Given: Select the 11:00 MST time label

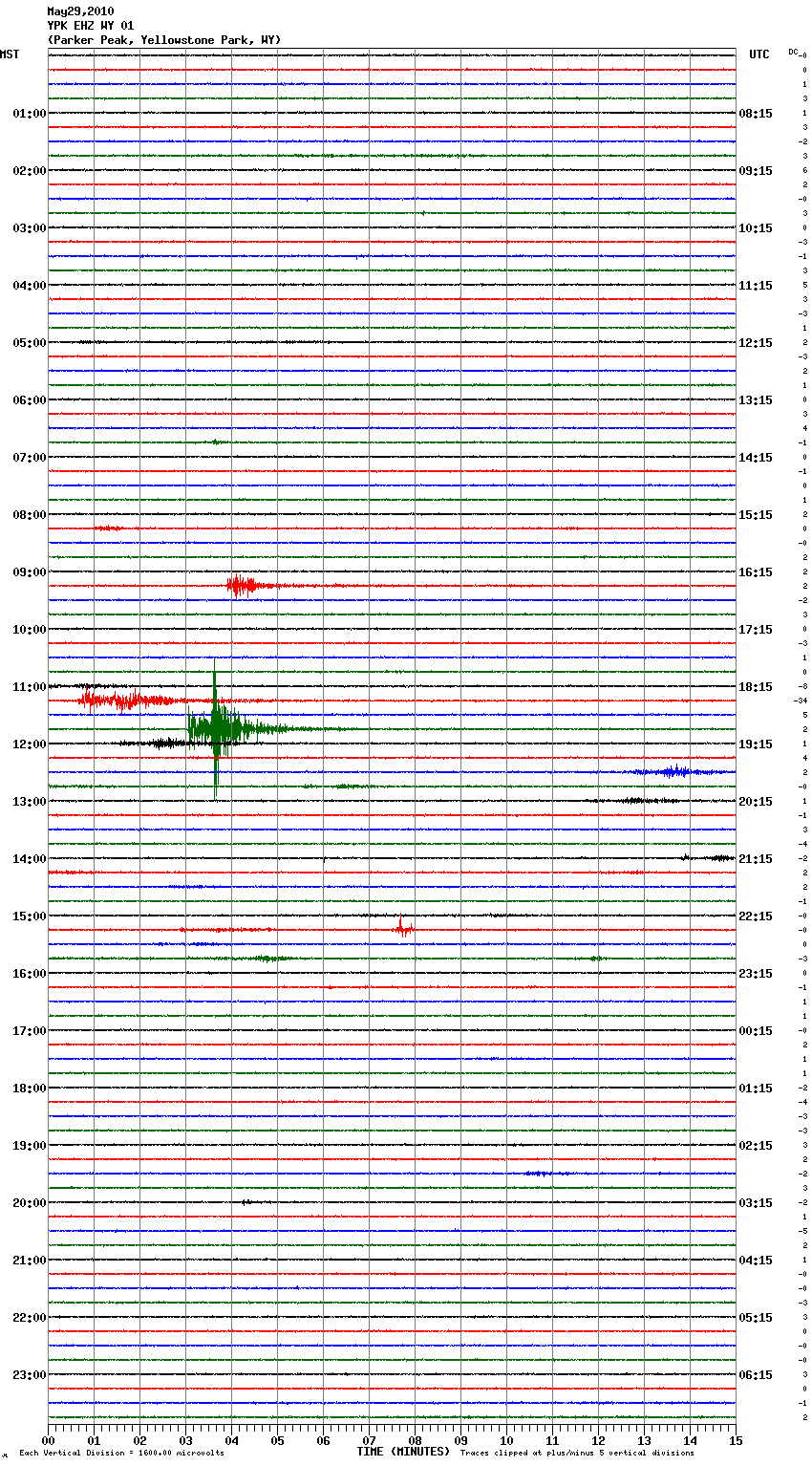Looking at the screenshot, I should click(x=29, y=687).
